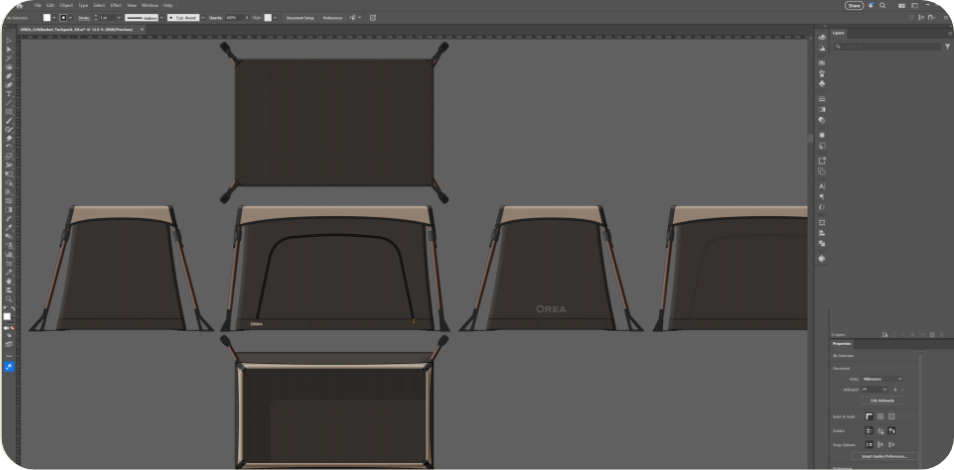Image resolution: width=954 pixels, height=470 pixels.
Task: Toggle rulers in Ruler & Grids
Action: pos(868,416)
